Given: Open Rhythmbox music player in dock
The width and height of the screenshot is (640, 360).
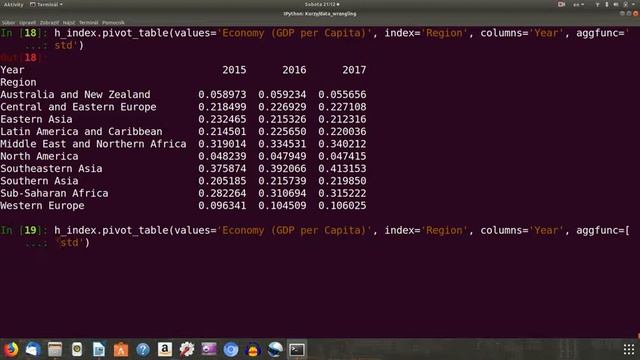Looking at the screenshot, I should [77, 349].
